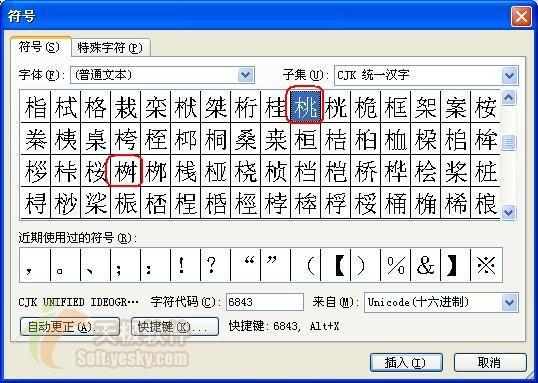Image resolution: width=538 pixels, height=383 pixels.
Task: Select the closing double quote symbol
Action: (x=276, y=265)
